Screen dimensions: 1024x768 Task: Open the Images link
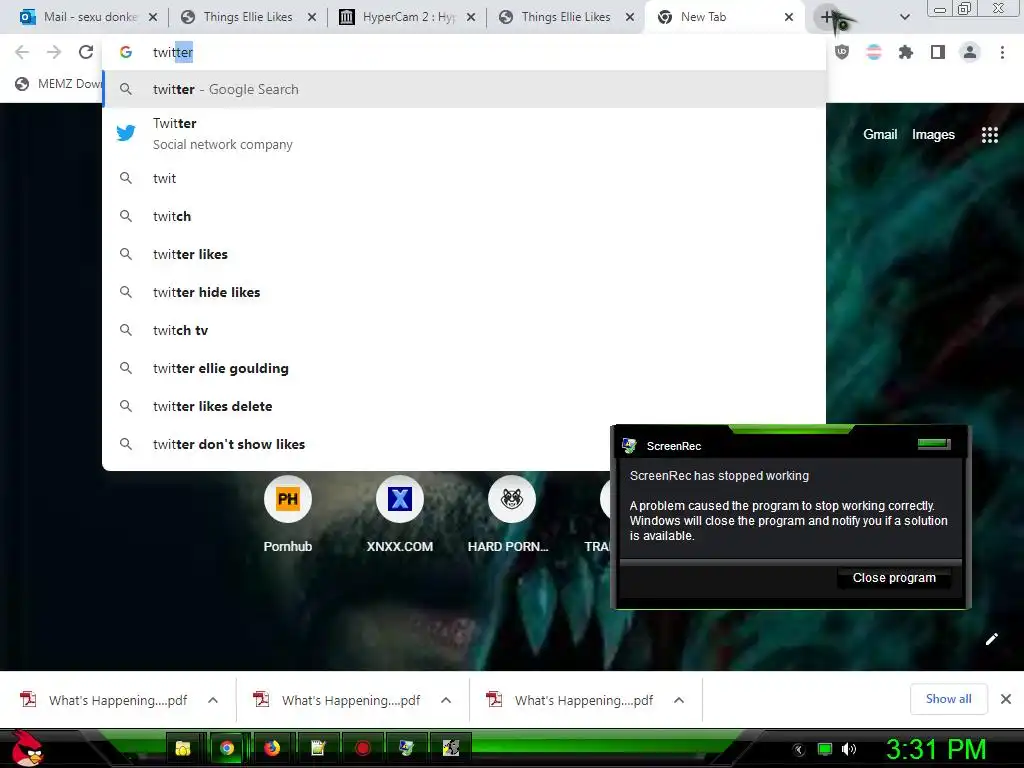tap(933, 135)
